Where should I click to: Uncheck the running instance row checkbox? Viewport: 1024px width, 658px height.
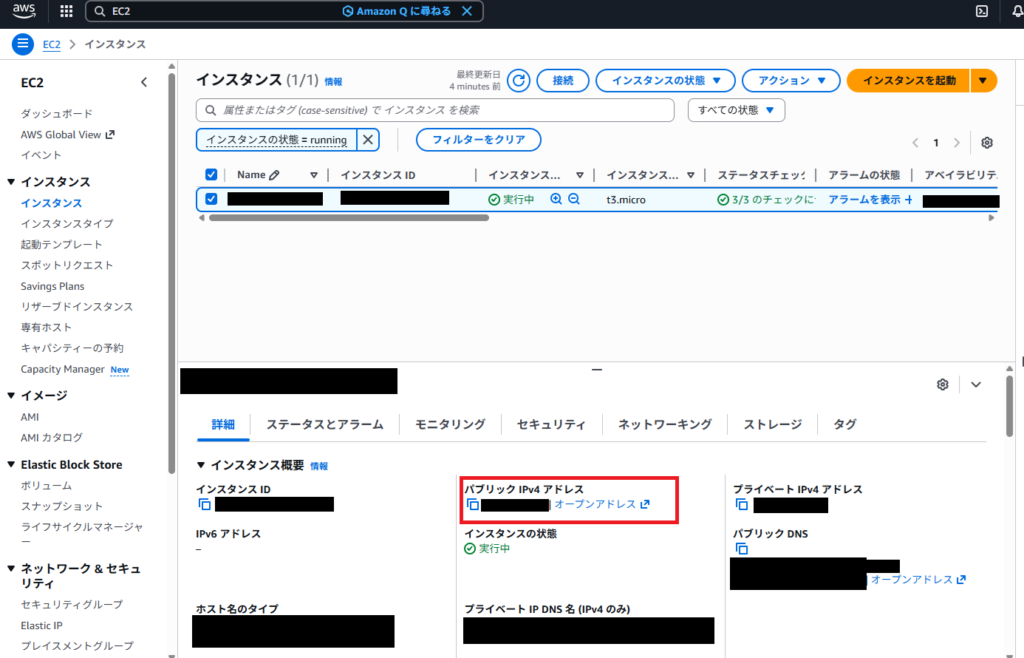pyautogui.click(x=211, y=199)
